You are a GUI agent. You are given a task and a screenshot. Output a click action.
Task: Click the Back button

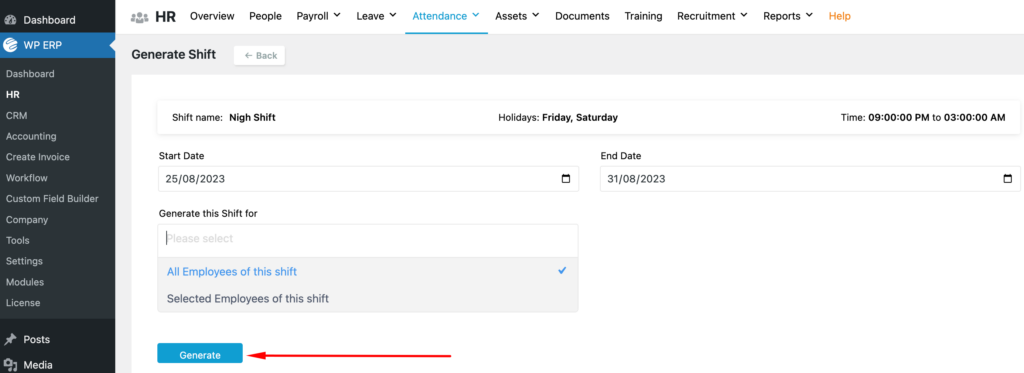coord(259,56)
